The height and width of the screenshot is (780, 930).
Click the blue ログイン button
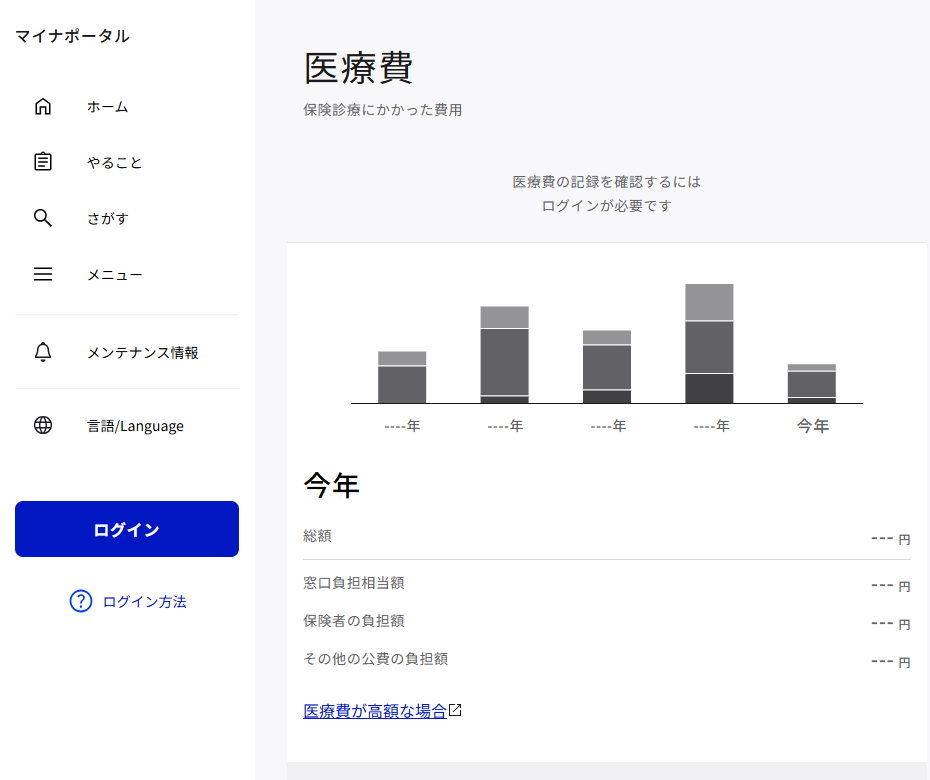pyautogui.click(x=127, y=529)
